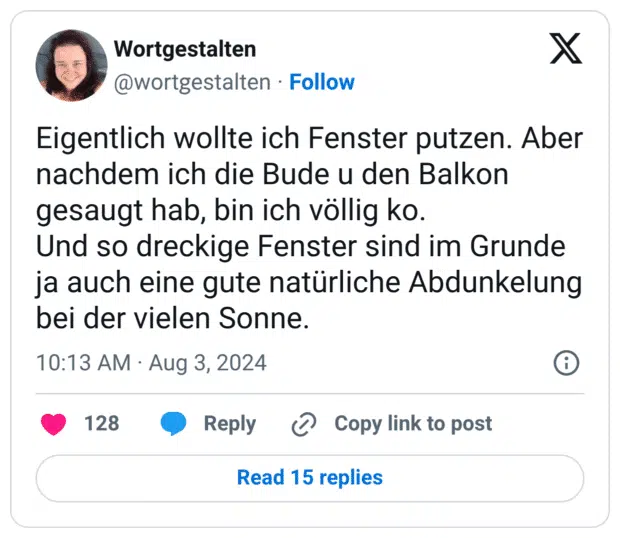Like the post with the heart icon
Screen dimensions: 620x538
point(53,424)
